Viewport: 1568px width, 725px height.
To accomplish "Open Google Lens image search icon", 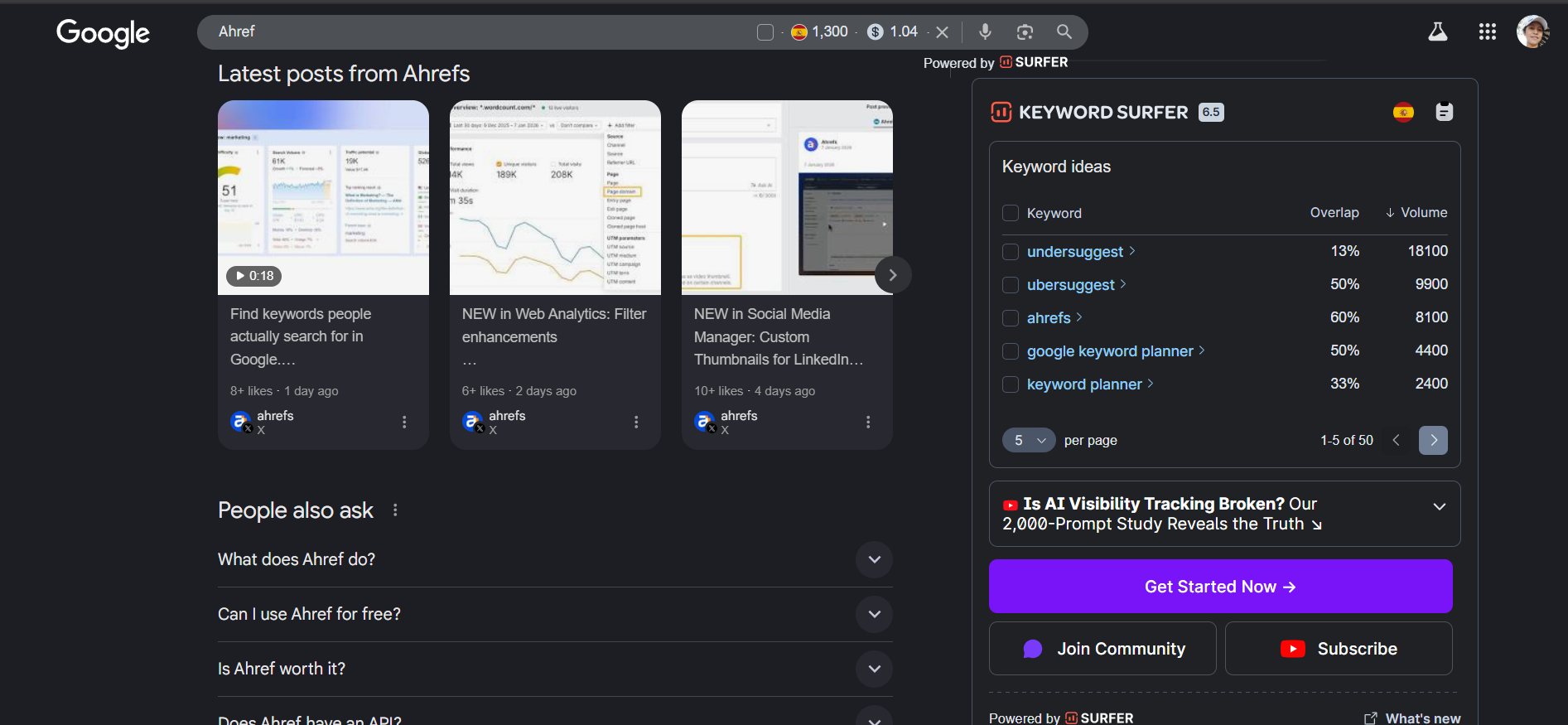I will (x=1025, y=31).
